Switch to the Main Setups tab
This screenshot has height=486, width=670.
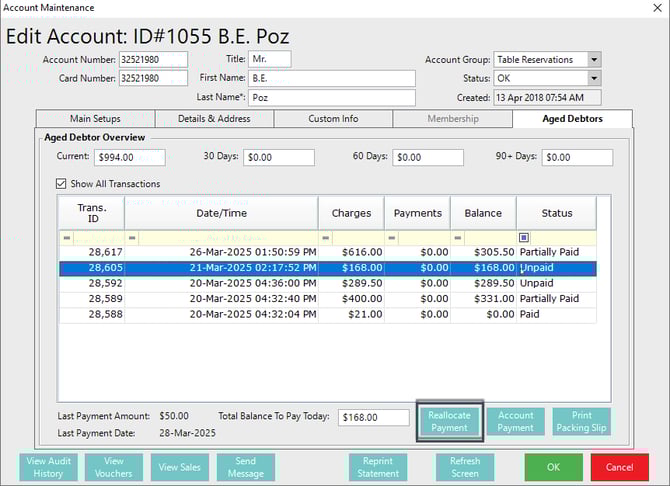[95, 119]
